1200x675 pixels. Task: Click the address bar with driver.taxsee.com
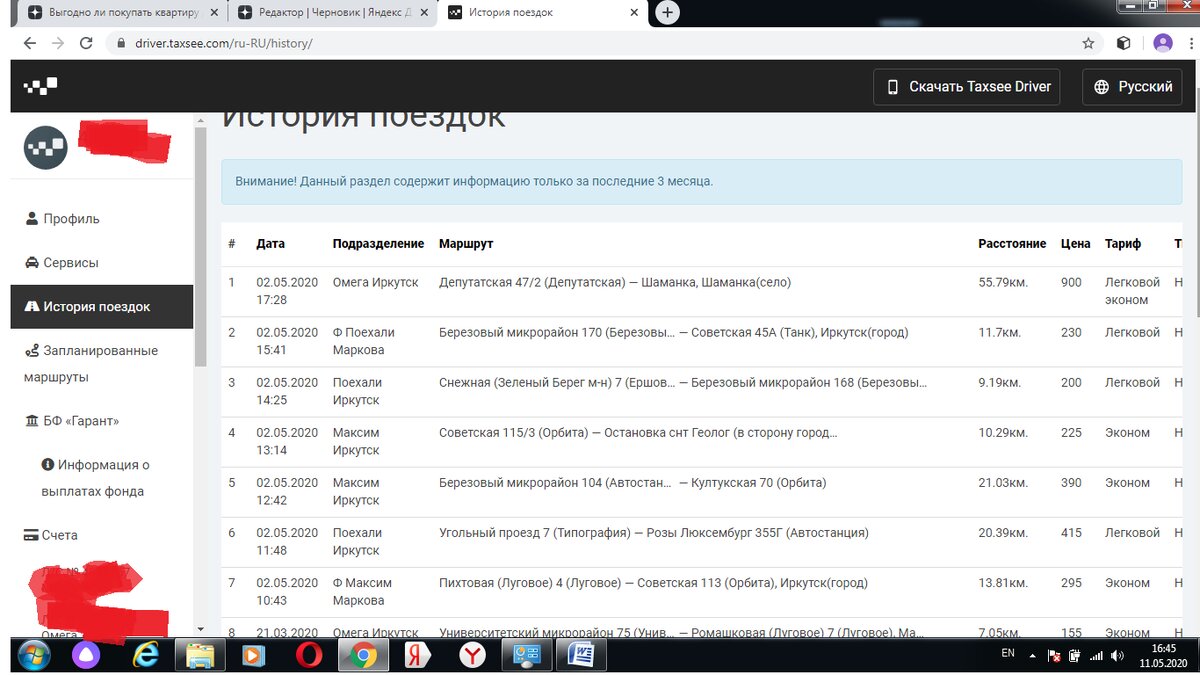point(590,43)
